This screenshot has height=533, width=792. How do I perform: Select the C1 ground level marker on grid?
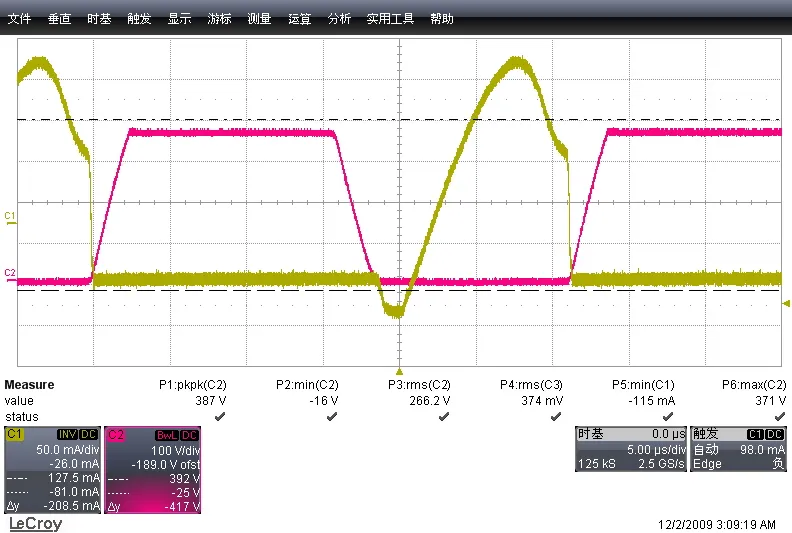click(10, 218)
